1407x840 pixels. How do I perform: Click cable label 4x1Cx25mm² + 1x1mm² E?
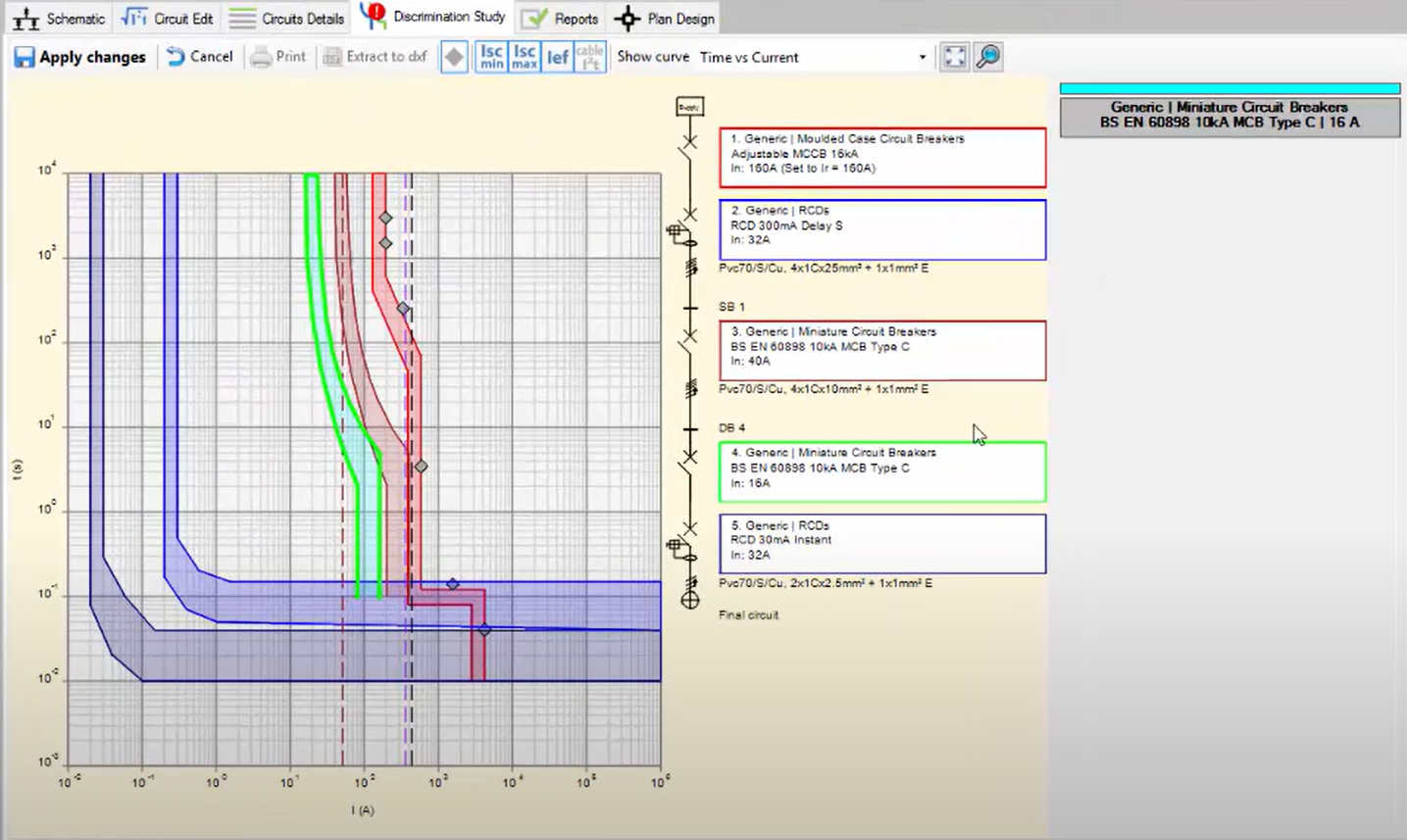point(824,268)
